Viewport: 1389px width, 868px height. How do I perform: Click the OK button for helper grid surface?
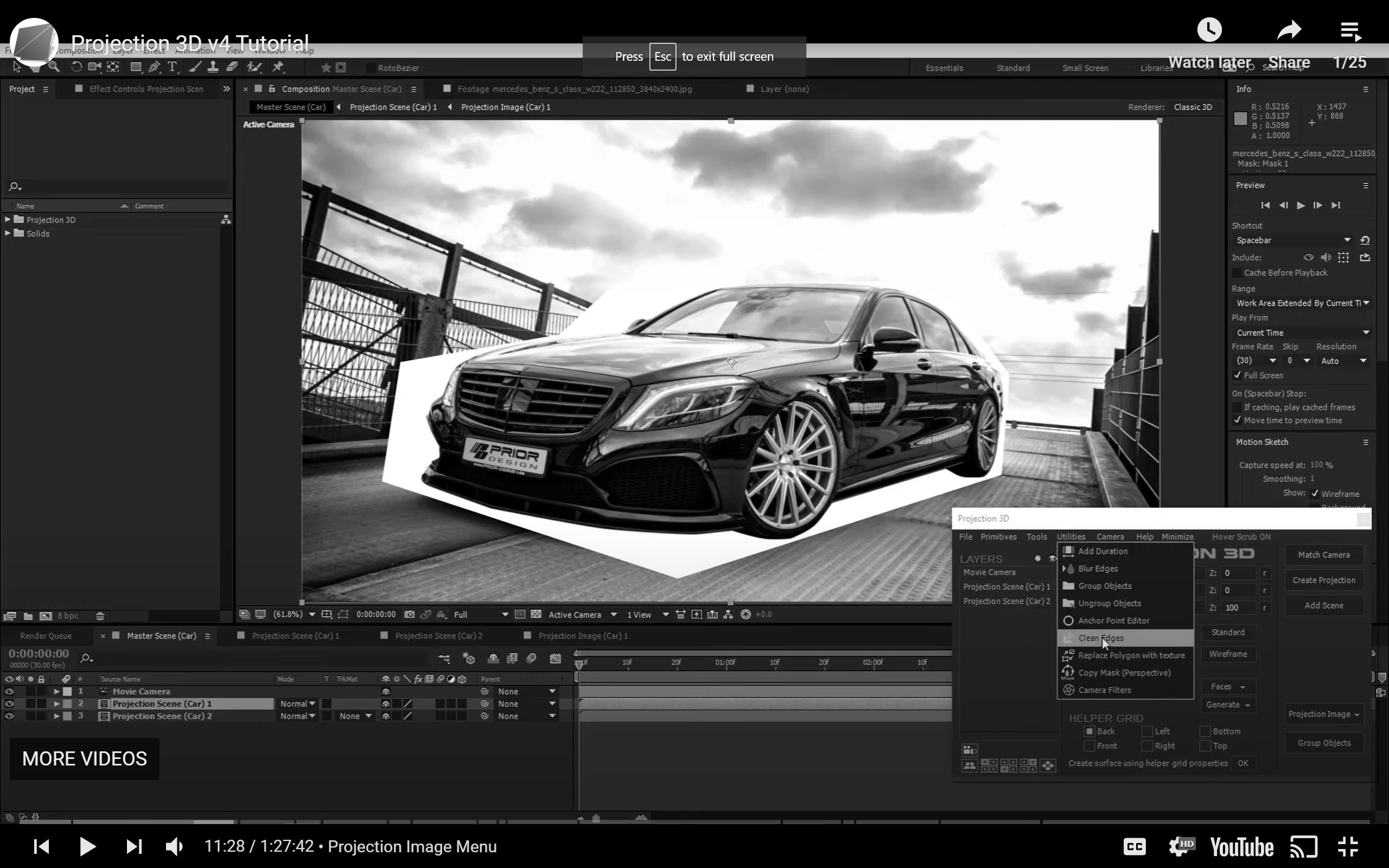(x=1243, y=763)
